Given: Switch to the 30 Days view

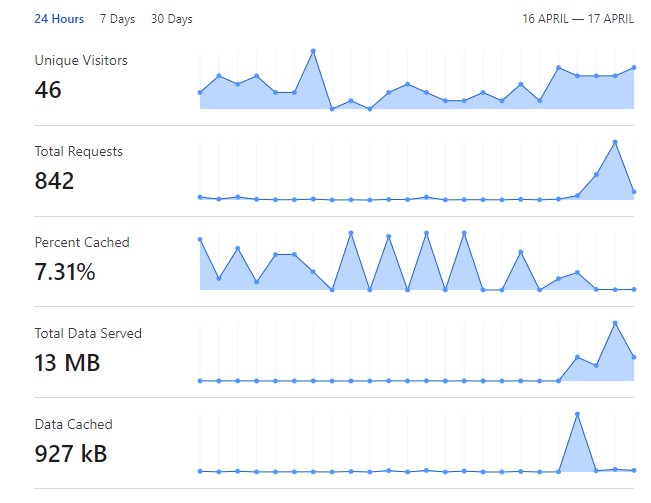Looking at the screenshot, I should point(172,19).
